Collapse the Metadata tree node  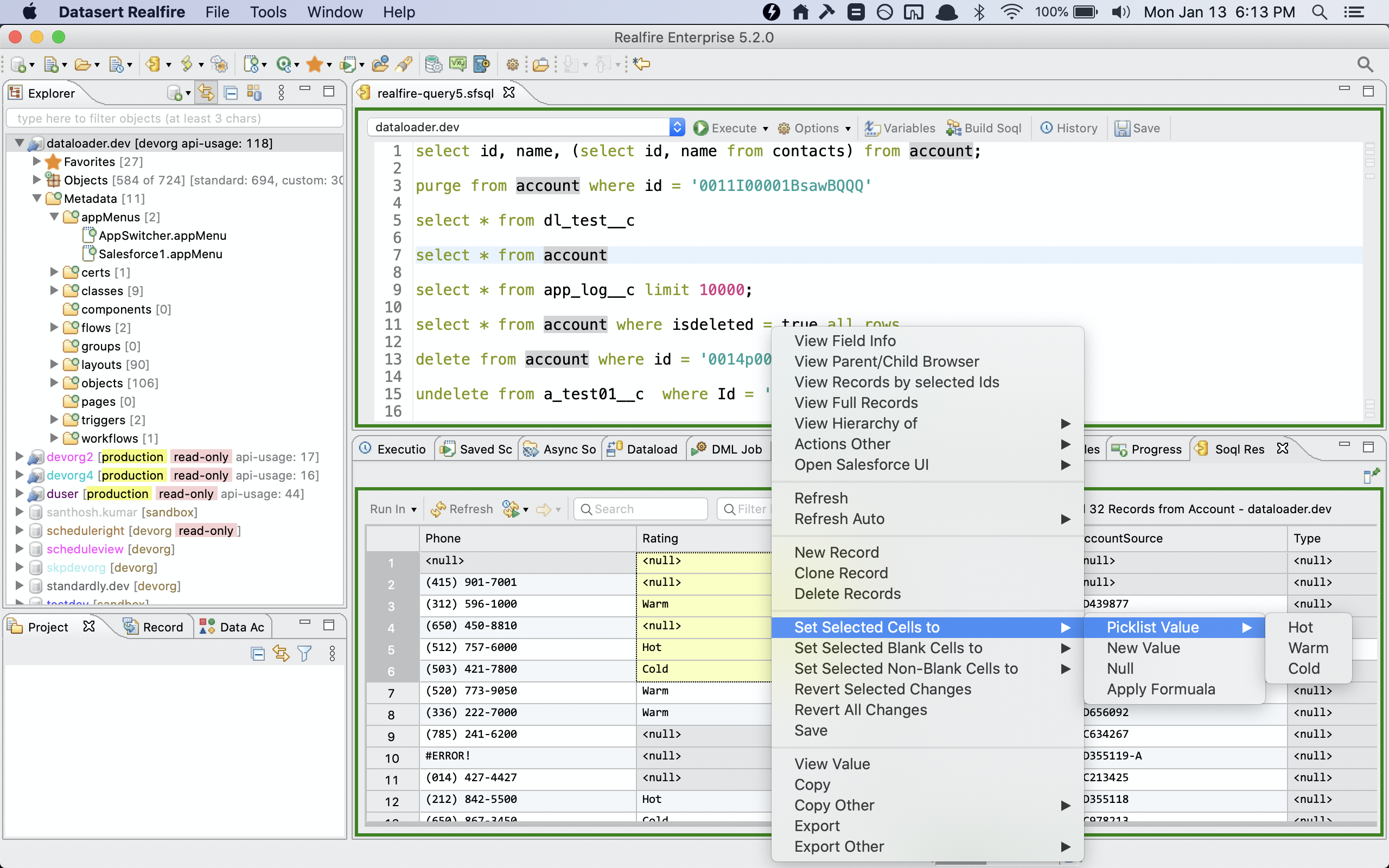37,199
